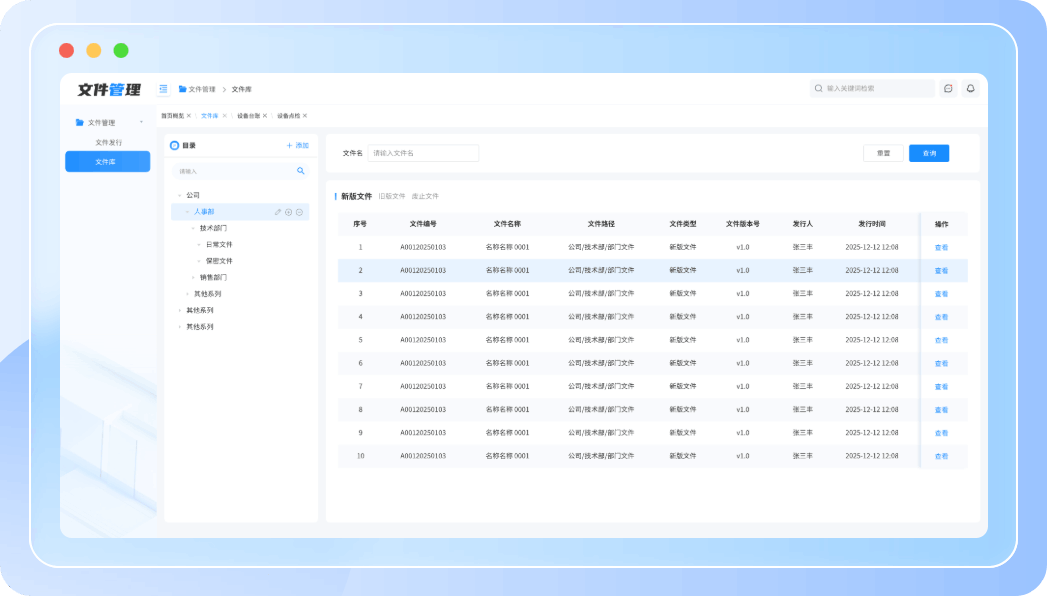The height and width of the screenshot is (596, 1047).
Task: Collapse the 技术部门 tree node
Action: coord(193,228)
